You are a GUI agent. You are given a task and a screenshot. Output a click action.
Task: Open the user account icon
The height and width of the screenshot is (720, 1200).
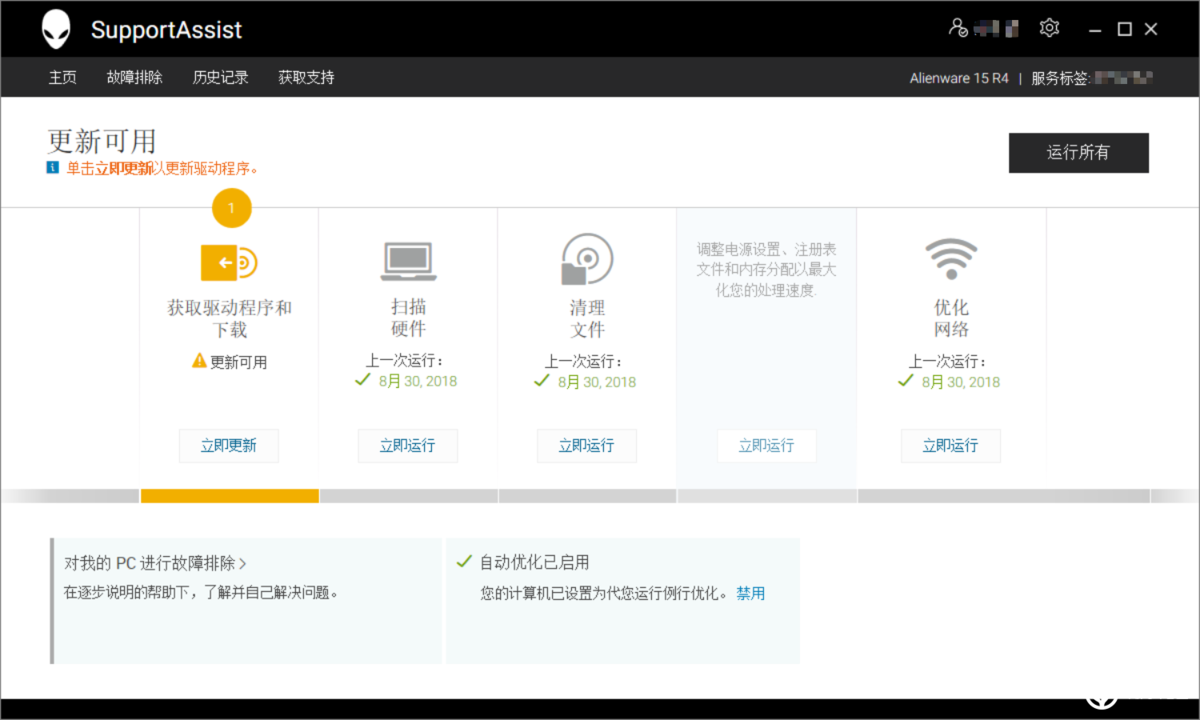(958, 28)
